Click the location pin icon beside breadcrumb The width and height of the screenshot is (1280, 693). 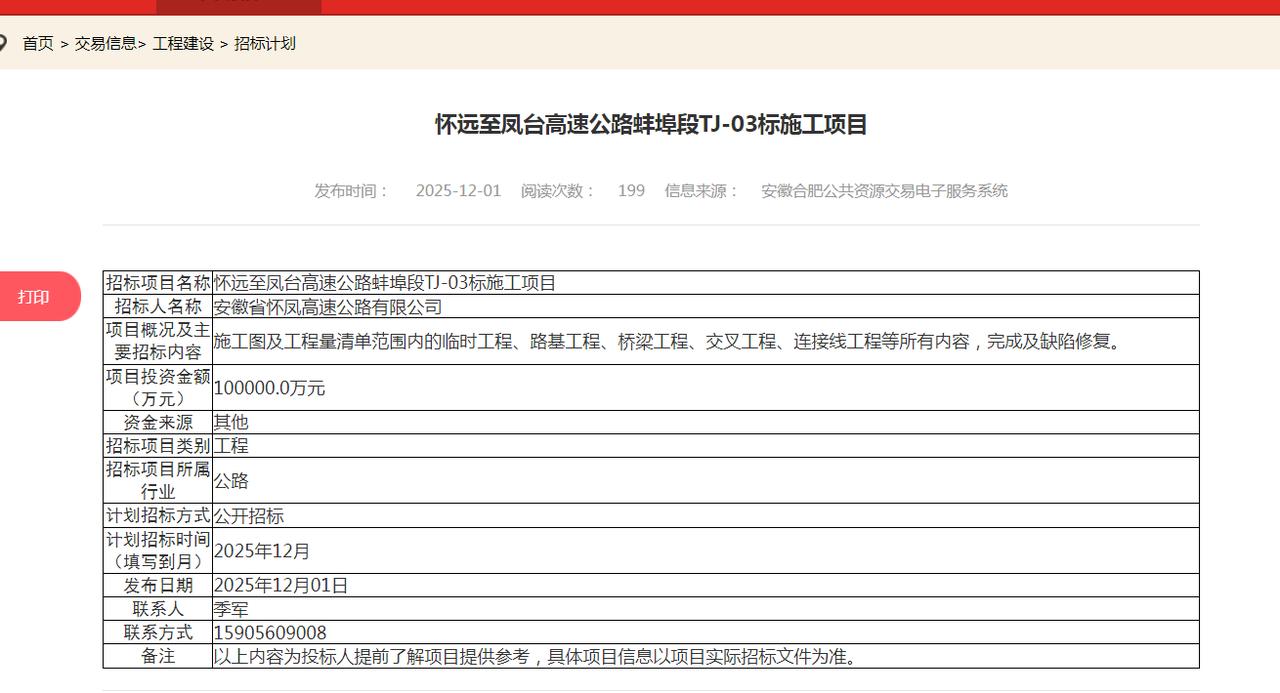[3, 43]
